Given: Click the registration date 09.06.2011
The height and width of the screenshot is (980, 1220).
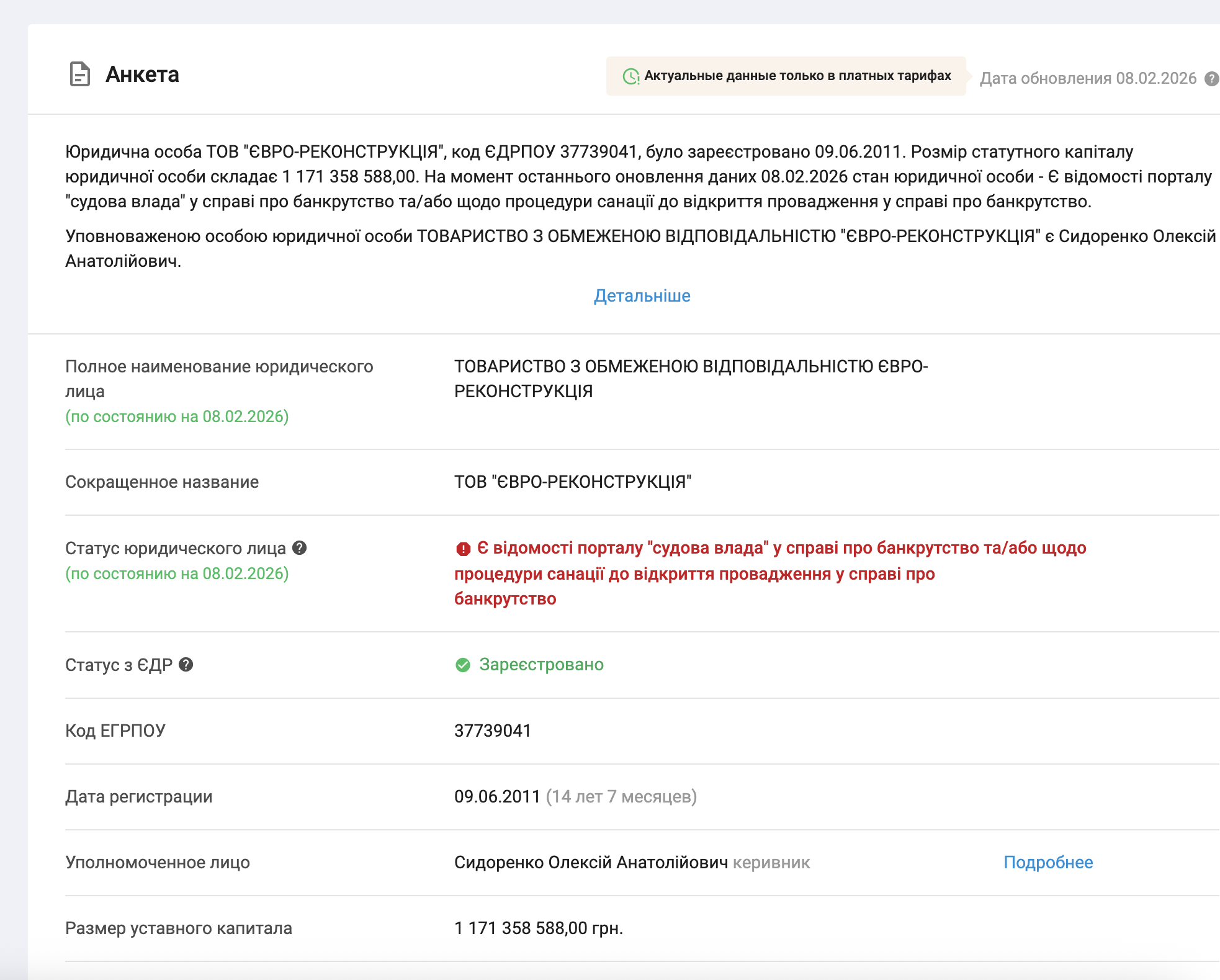Looking at the screenshot, I should [497, 797].
